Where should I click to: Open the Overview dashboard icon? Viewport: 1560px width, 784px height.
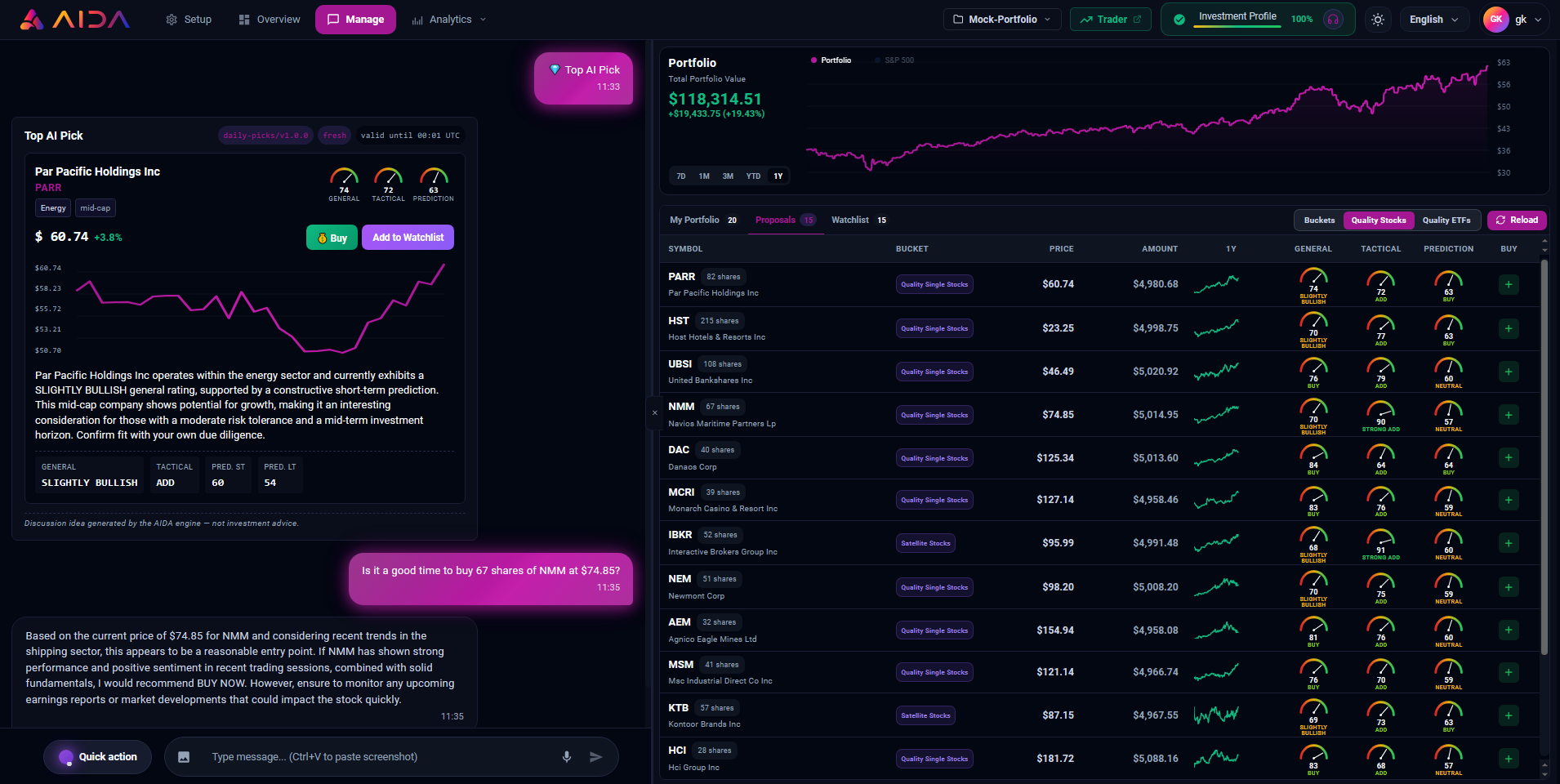(x=244, y=20)
